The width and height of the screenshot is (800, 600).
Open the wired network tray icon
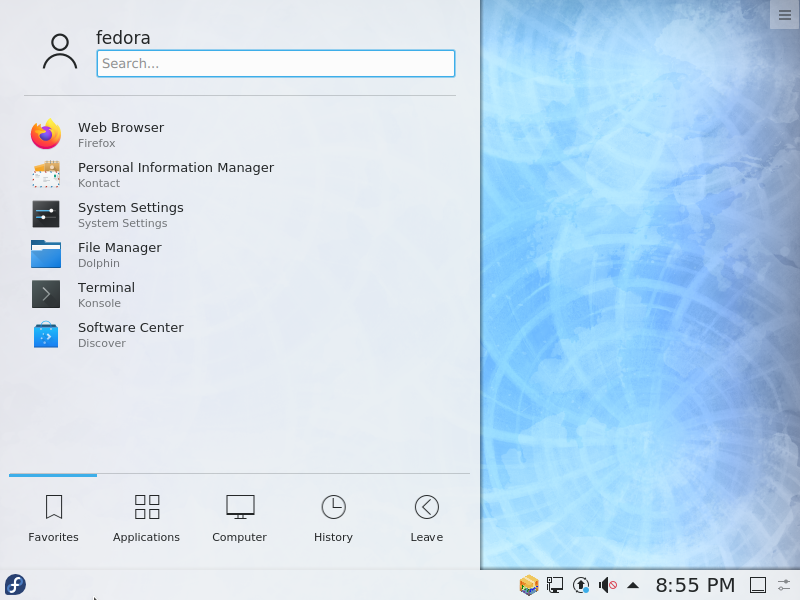pos(555,585)
